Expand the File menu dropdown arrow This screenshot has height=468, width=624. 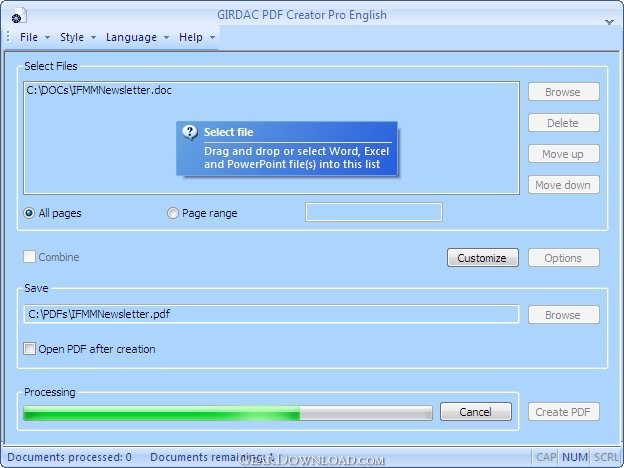(x=47, y=38)
